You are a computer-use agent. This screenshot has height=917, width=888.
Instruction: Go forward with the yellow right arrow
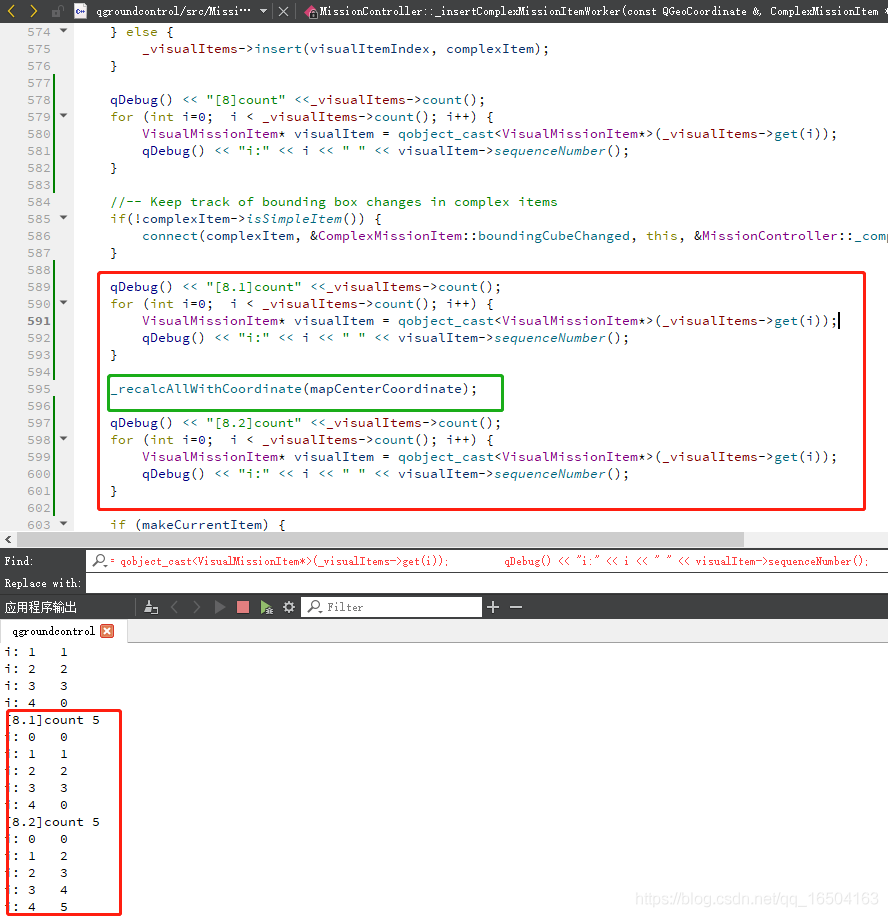pyautogui.click(x=33, y=11)
